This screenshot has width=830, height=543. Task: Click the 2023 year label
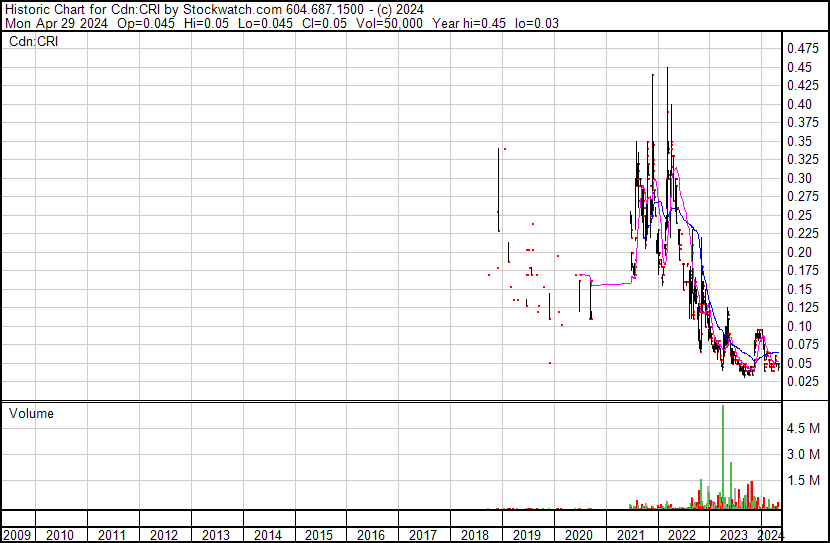pos(734,535)
